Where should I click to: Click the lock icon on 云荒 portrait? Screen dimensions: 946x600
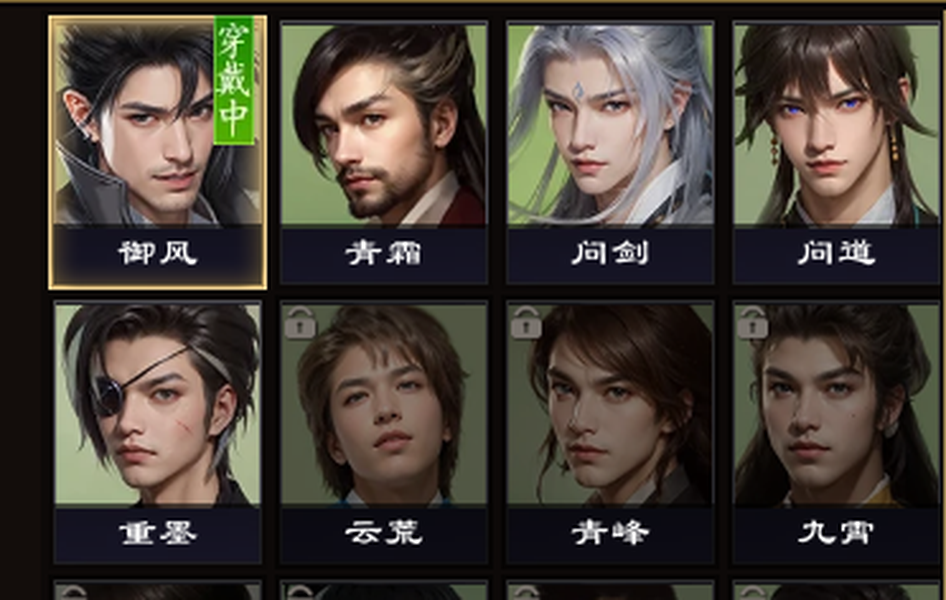point(300,322)
